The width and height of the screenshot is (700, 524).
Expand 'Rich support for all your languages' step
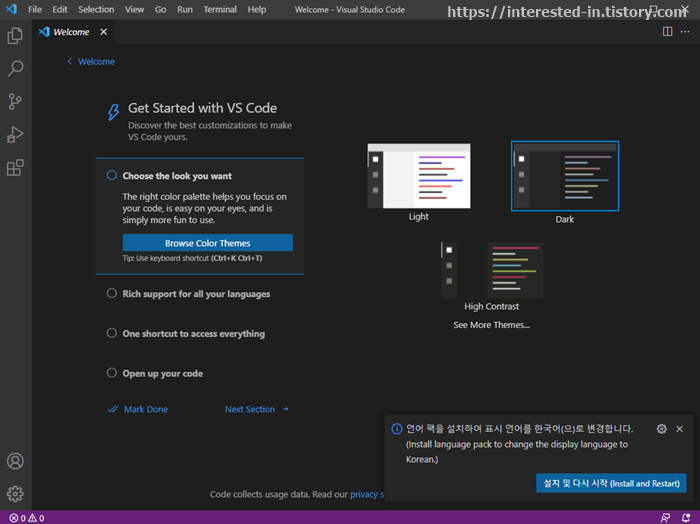(196, 294)
